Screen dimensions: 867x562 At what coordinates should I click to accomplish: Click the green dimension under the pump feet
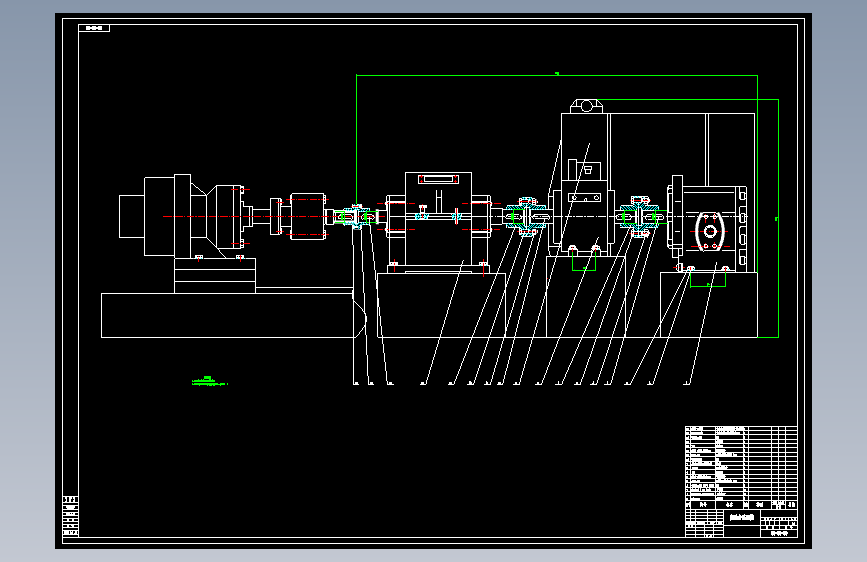click(708, 279)
